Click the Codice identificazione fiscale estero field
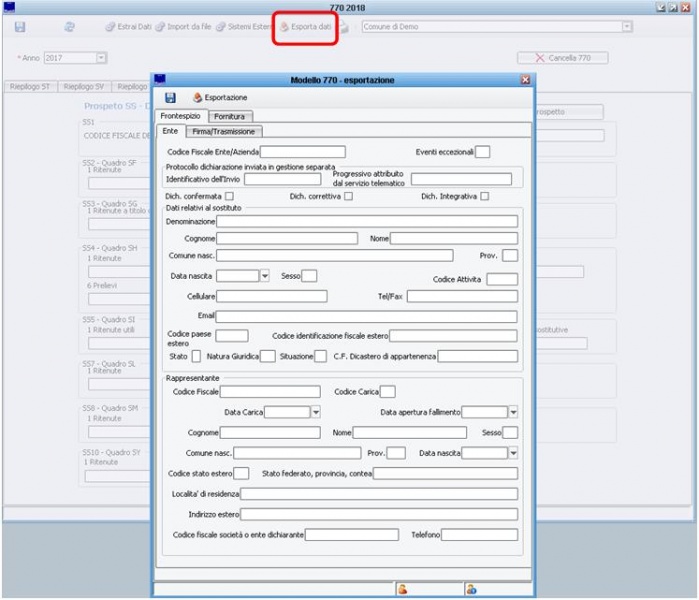The width and height of the screenshot is (699, 600). click(453, 336)
